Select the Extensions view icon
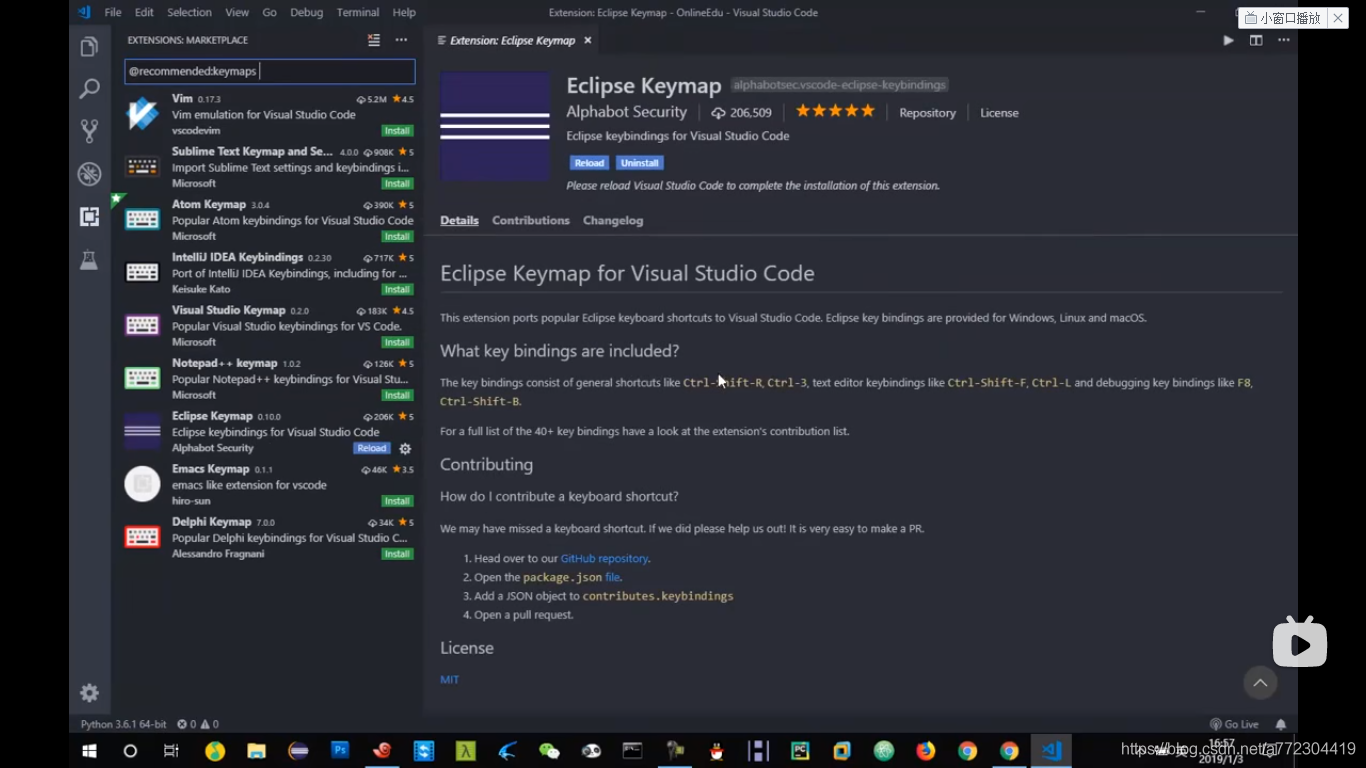Viewport: 1366px width, 768px height. [x=89, y=217]
